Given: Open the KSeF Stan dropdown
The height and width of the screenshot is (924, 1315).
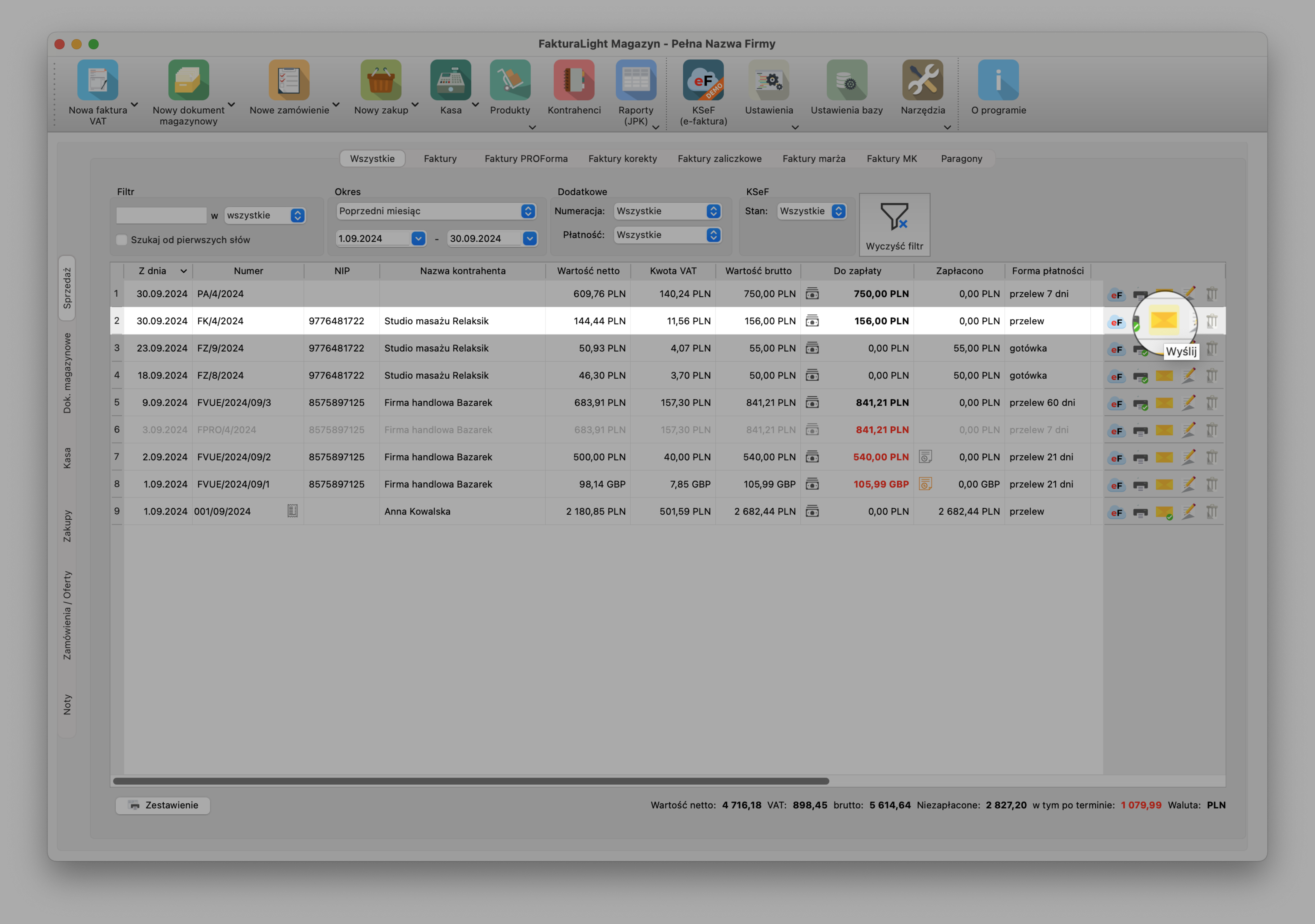Looking at the screenshot, I should coord(812,211).
